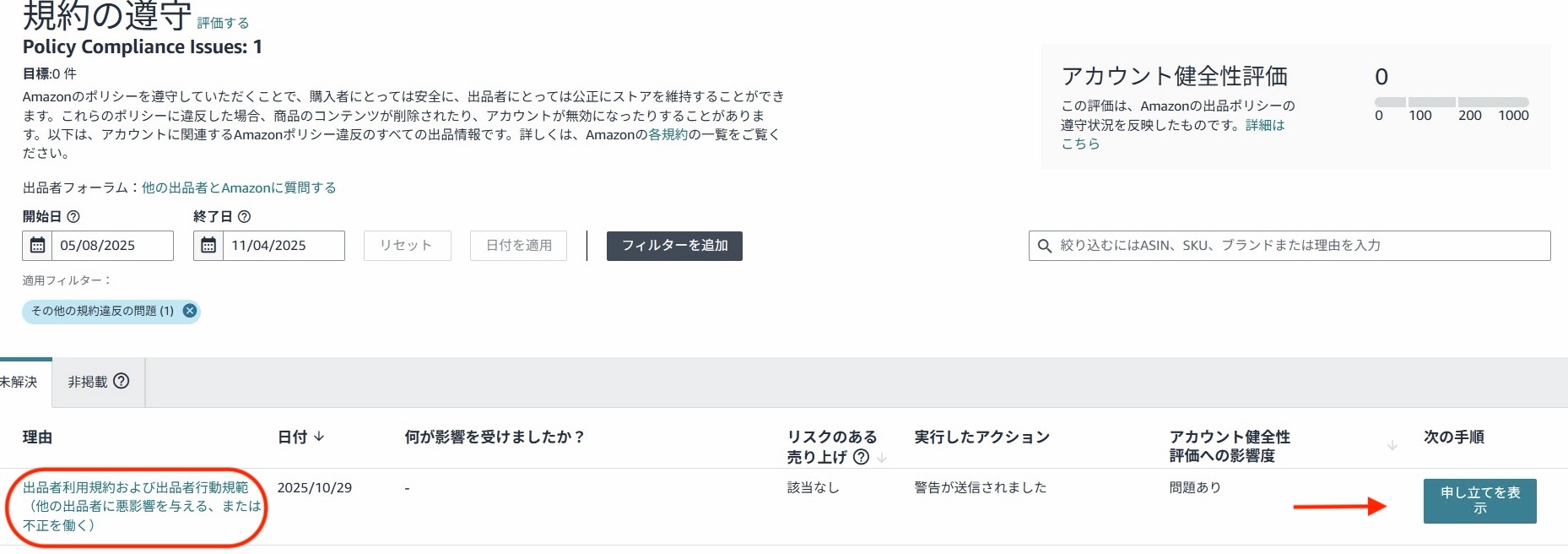The height and width of the screenshot is (554, 1568).
Task: Click the help icon next to 開始日
Action: click(73, 217)
